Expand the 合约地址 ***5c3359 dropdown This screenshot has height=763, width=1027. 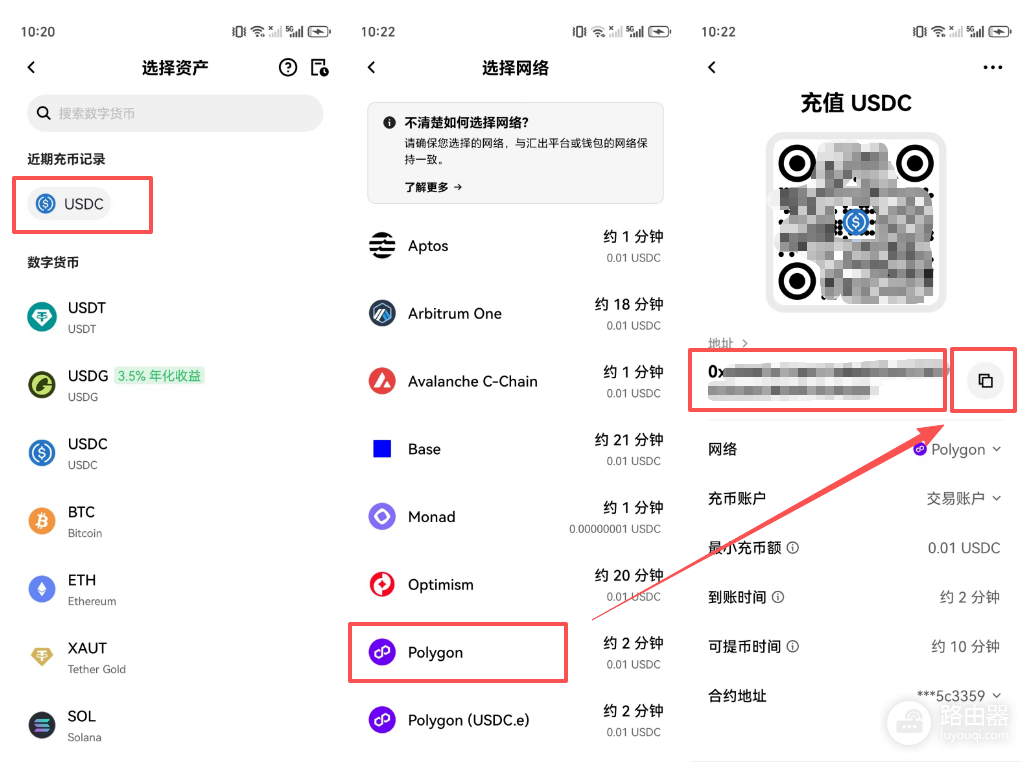pyautogui.click(x=959, y=696)
